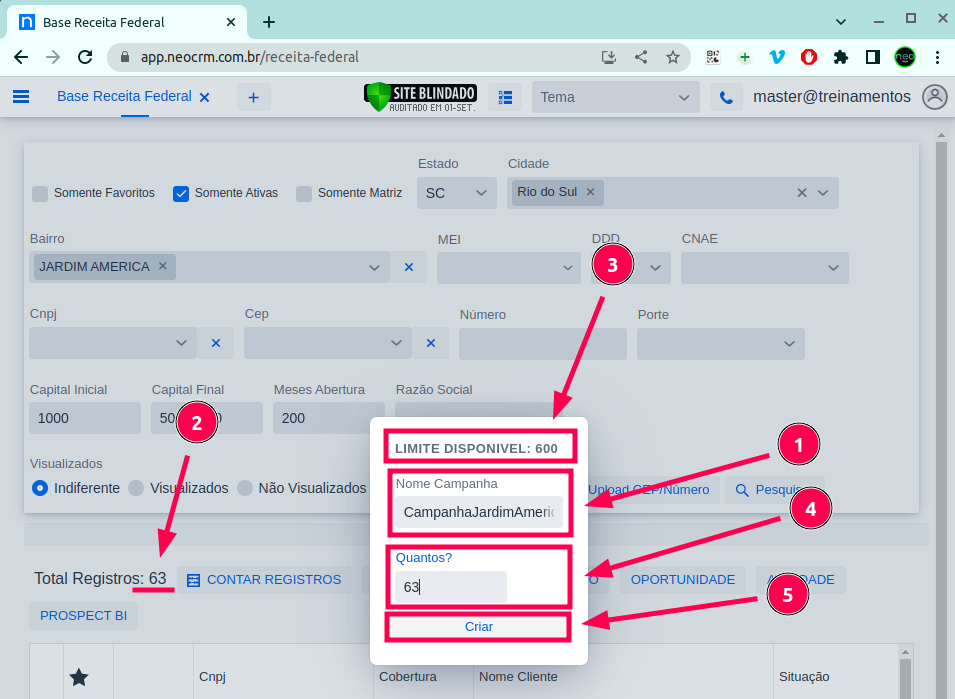Bookmark page with browser star icon
This screenshot has height=699, width=955.
point(673,57)
